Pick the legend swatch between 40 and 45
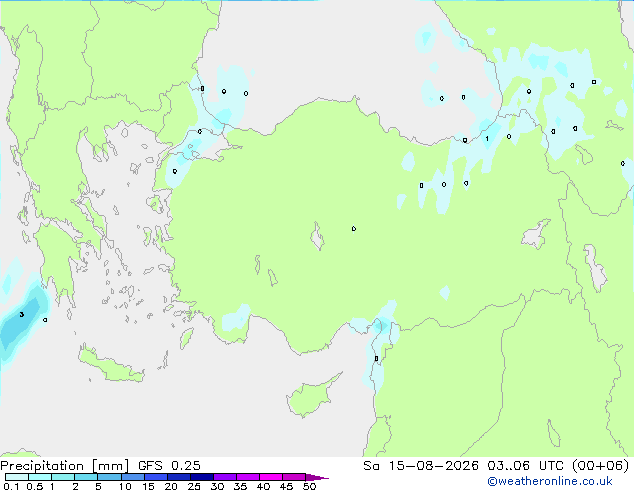Image resolution: width=634 pixels, height=490 pixels. (271, 477)
